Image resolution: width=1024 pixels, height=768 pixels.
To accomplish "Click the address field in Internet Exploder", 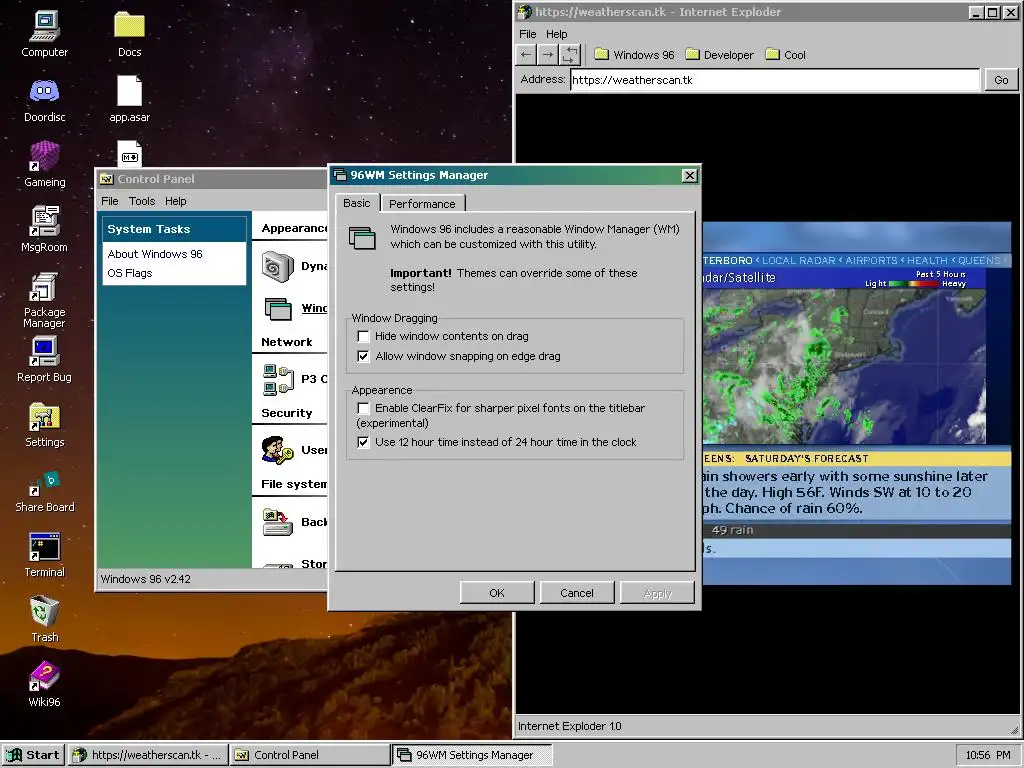I will (x=775, y=80).
